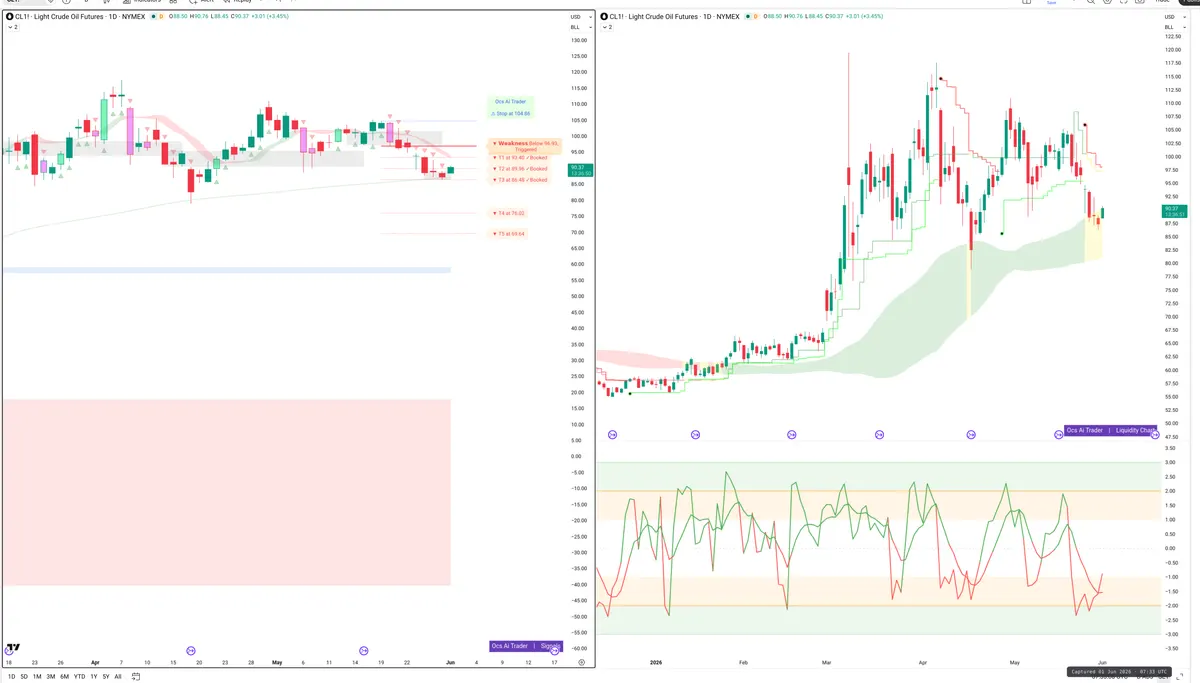Open the go-to-date calendar icon

coord(135,676)
